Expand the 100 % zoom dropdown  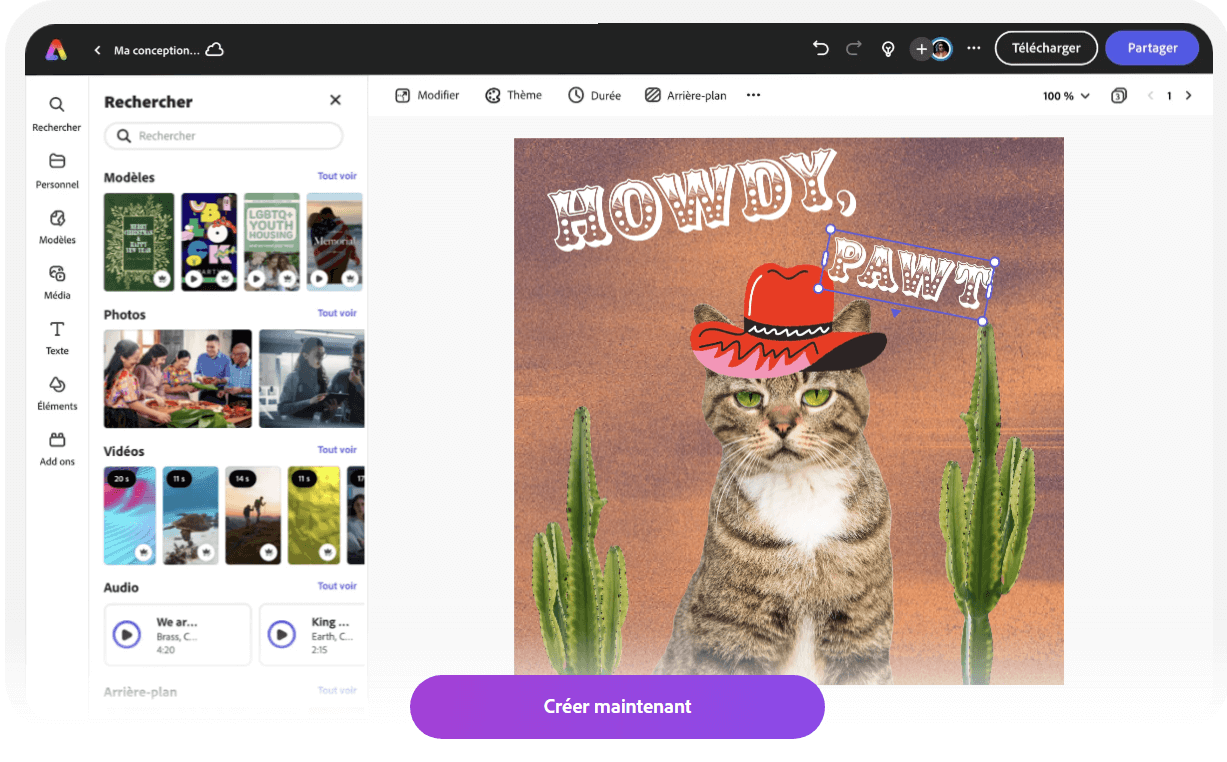tap(1066, 96)
